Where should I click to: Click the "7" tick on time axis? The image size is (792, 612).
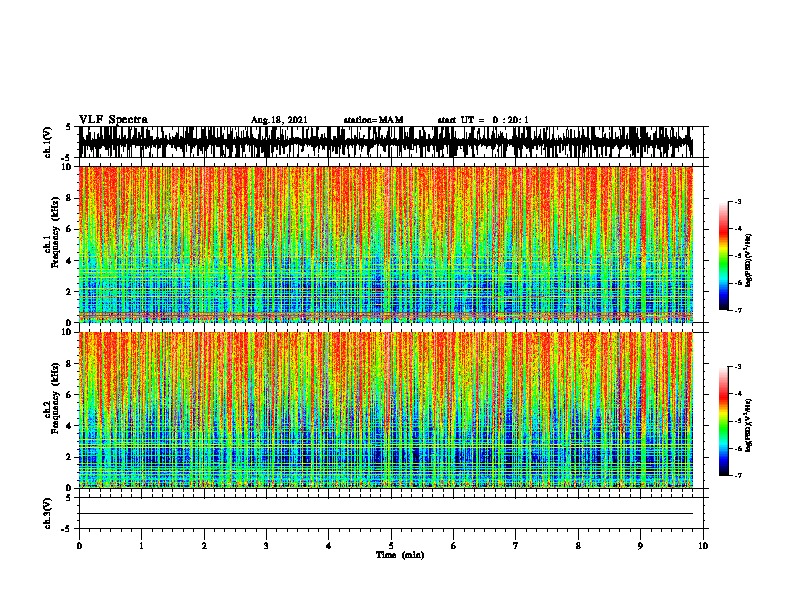click(x=516, y=546)
